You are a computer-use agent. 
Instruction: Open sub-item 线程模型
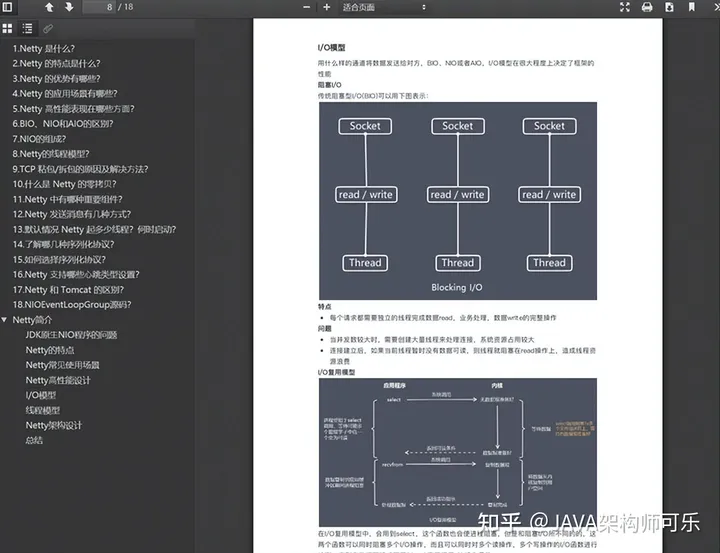click(43, 410)
